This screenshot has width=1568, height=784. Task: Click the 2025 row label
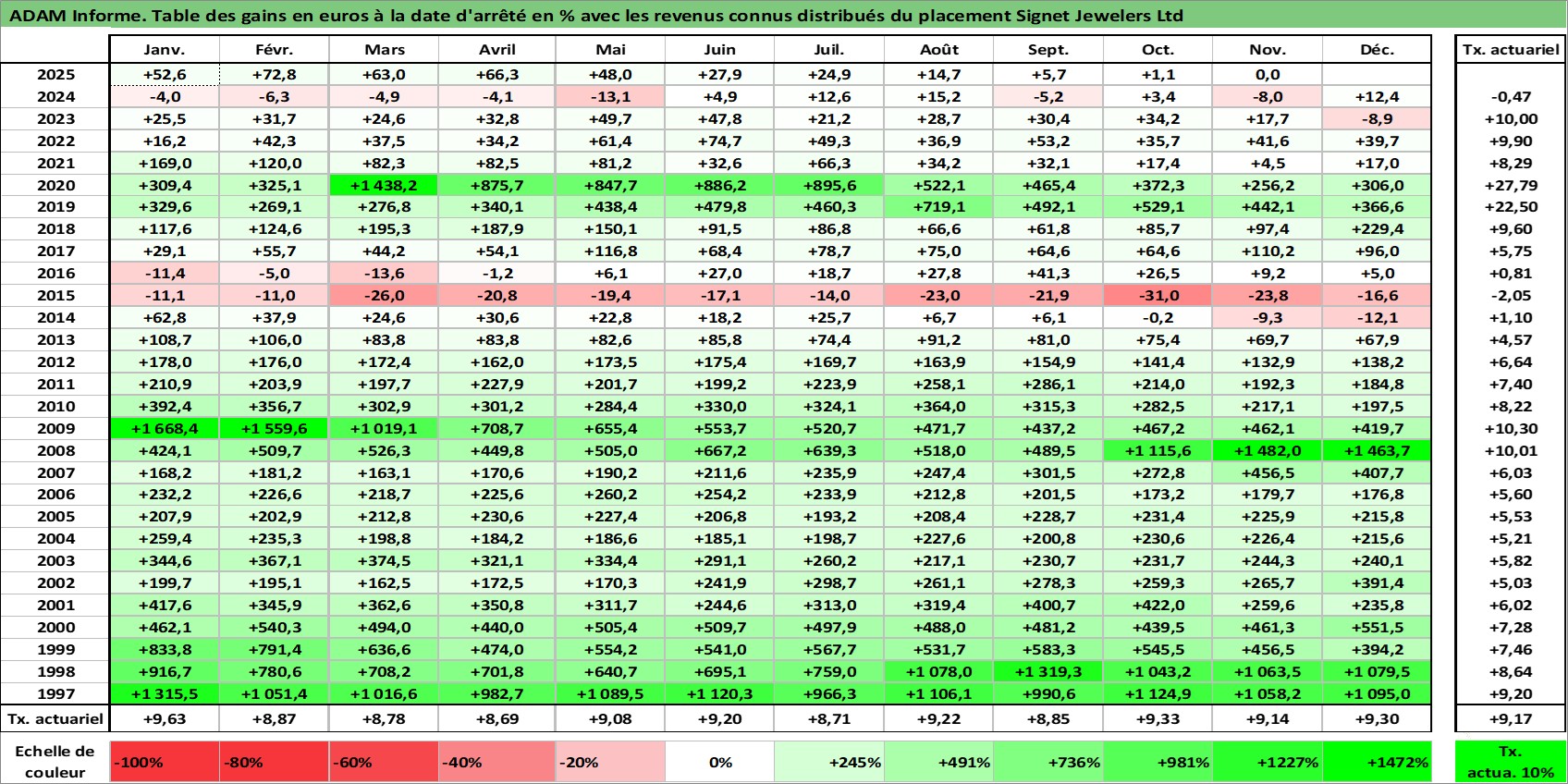(x=55, y=75)
